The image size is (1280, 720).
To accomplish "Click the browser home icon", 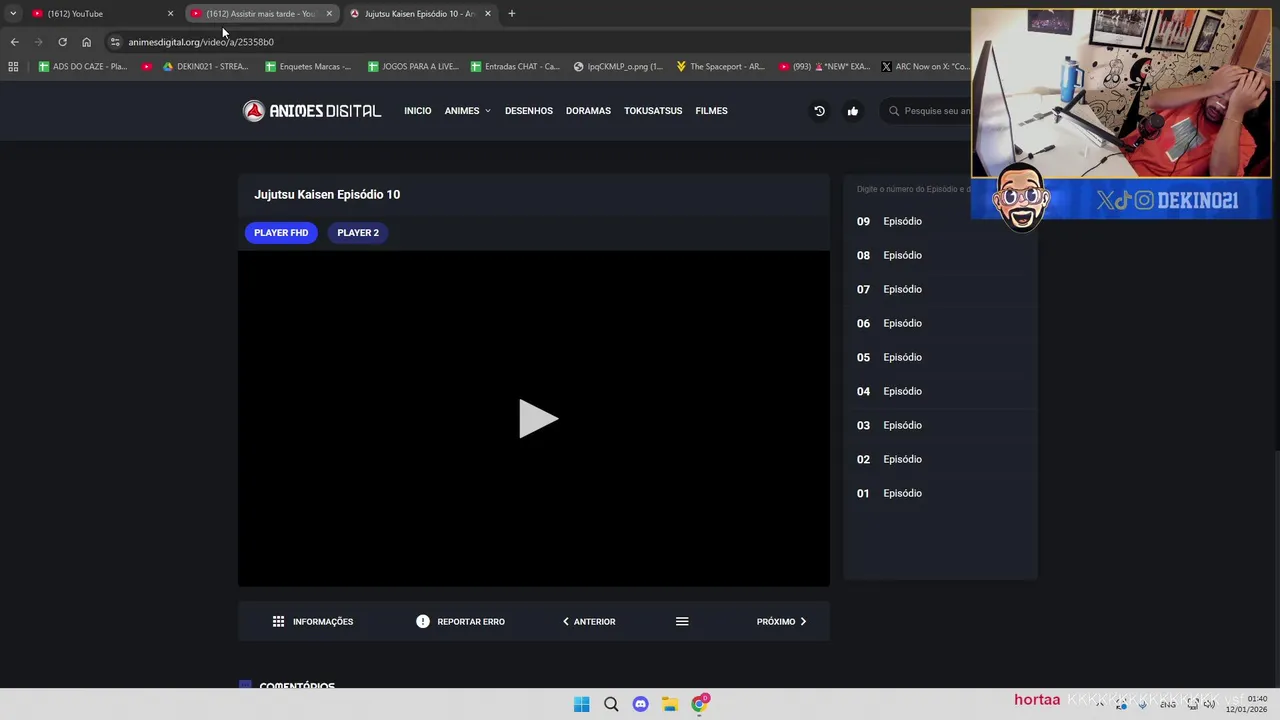I will click(x=86, y=42).
